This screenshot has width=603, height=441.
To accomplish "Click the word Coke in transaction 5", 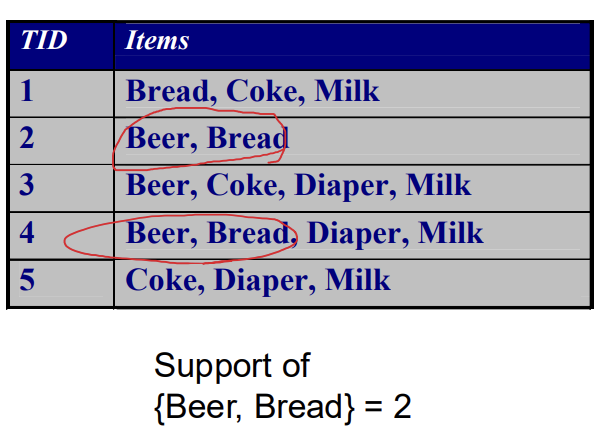I will (162, 280).
